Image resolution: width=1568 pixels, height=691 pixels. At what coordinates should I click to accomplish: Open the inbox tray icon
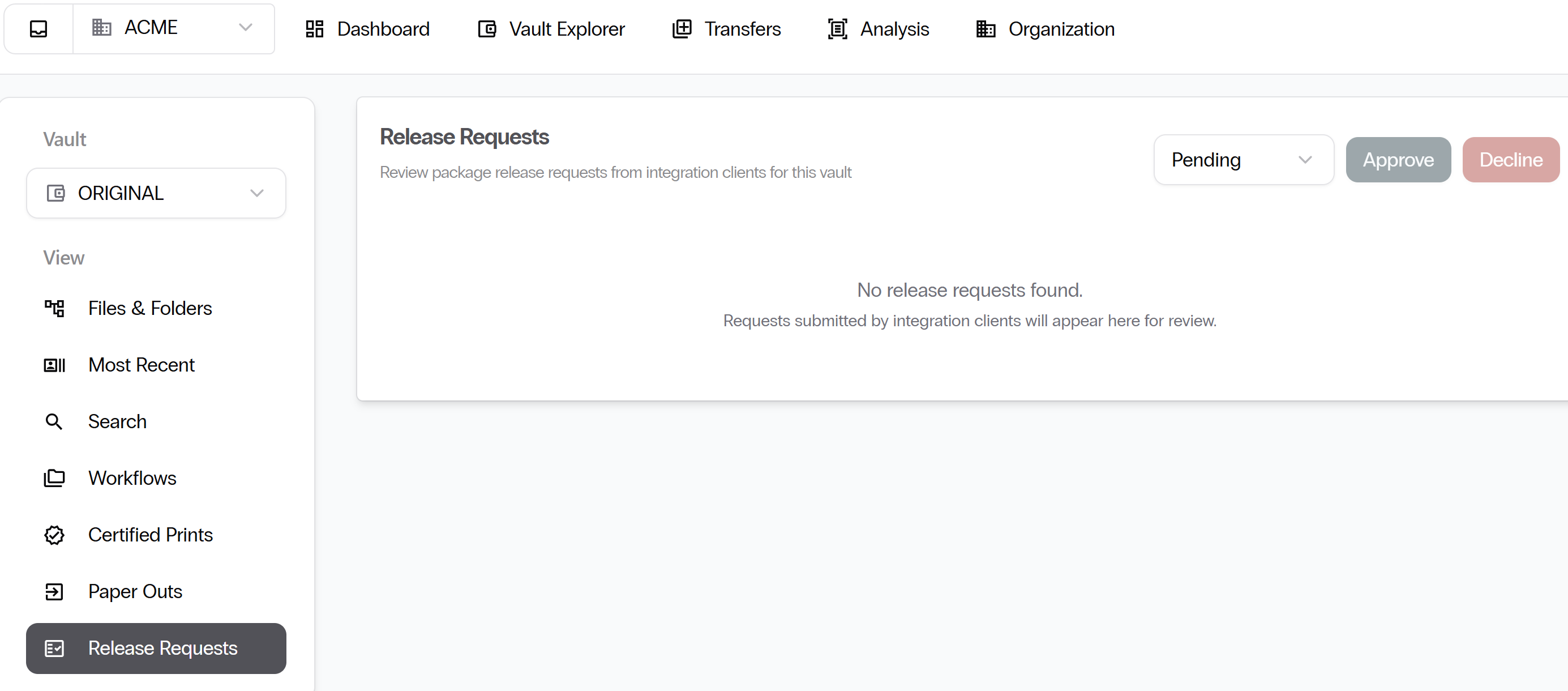[38, 29]
